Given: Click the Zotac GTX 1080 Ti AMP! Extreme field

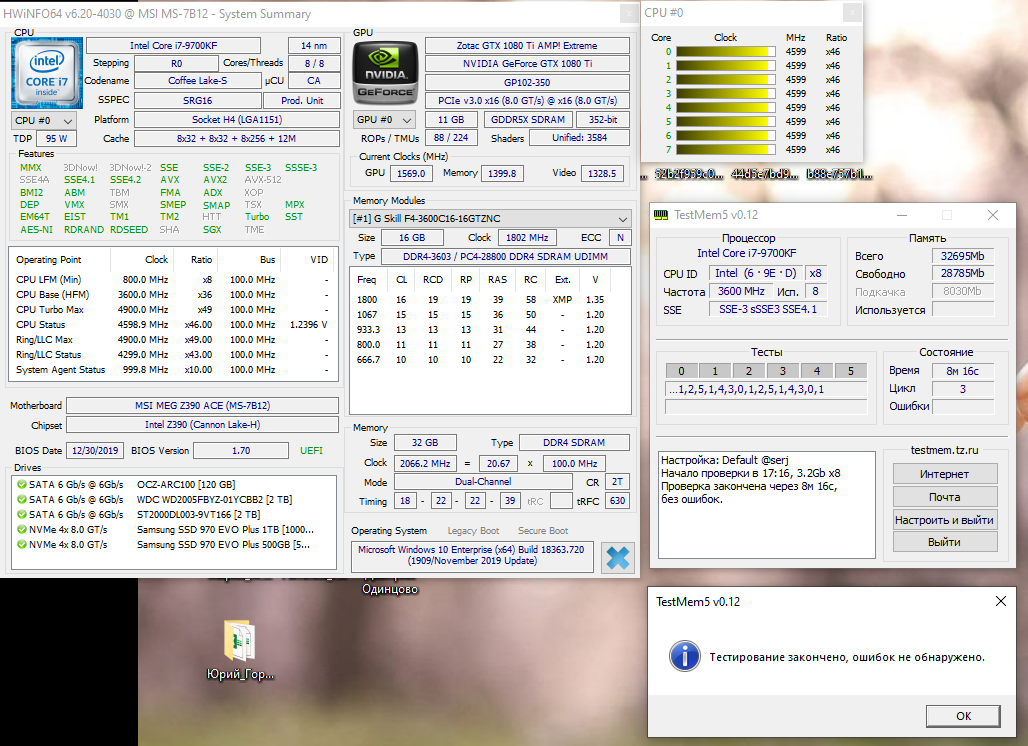Looking at the screenshot, I should coord(527,45).
